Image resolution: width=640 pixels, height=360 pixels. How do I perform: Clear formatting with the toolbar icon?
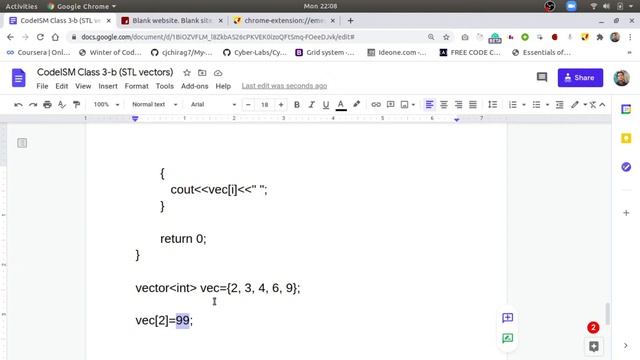593,105
